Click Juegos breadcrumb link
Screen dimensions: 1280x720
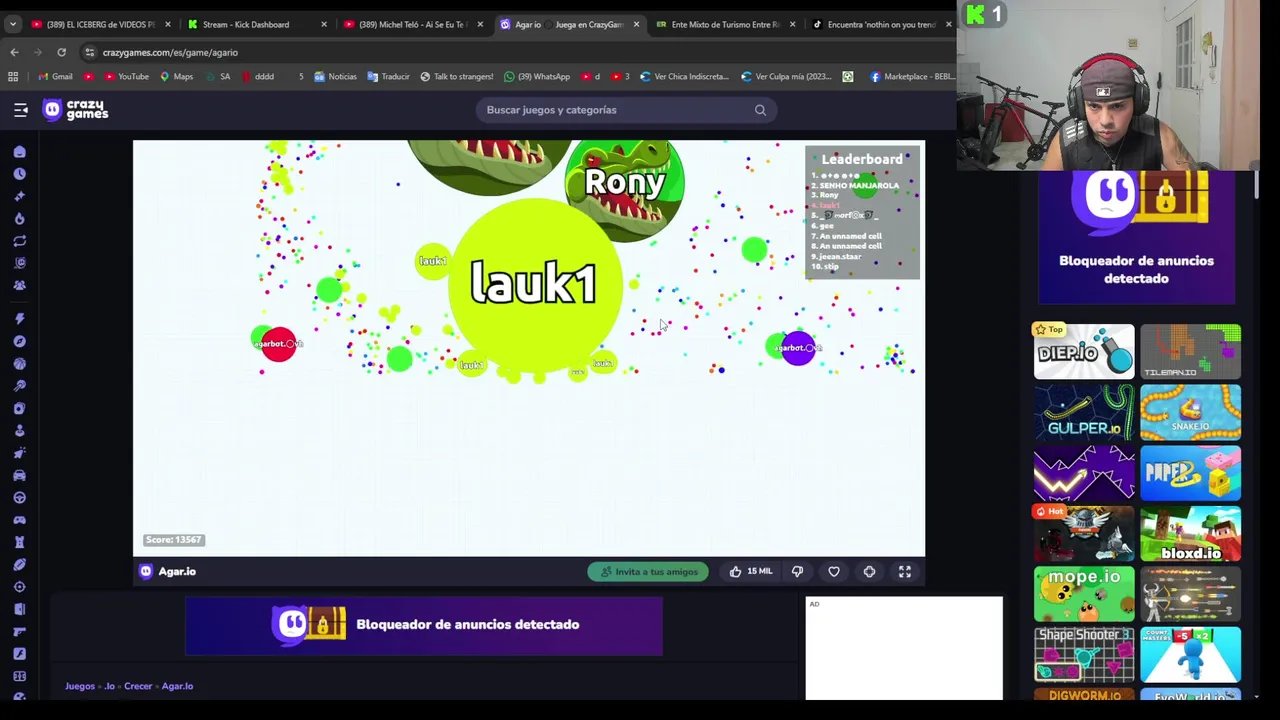(x=80, y=686)
